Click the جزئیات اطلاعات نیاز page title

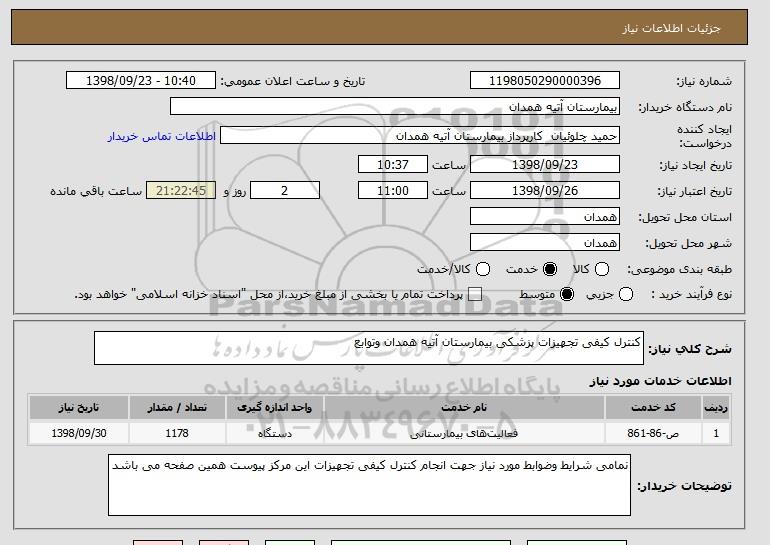(671, 28)
